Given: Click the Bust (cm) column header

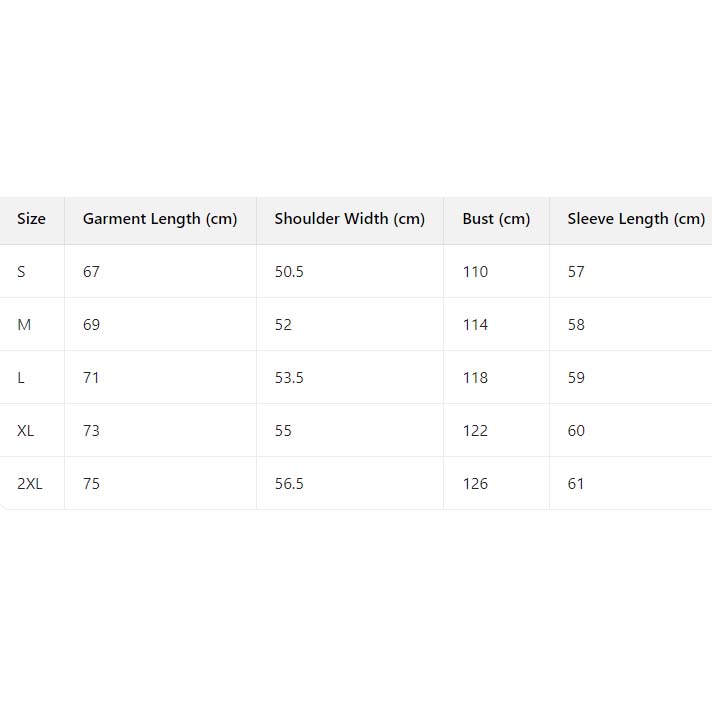Looking at the screenshot, I should 496,219.
